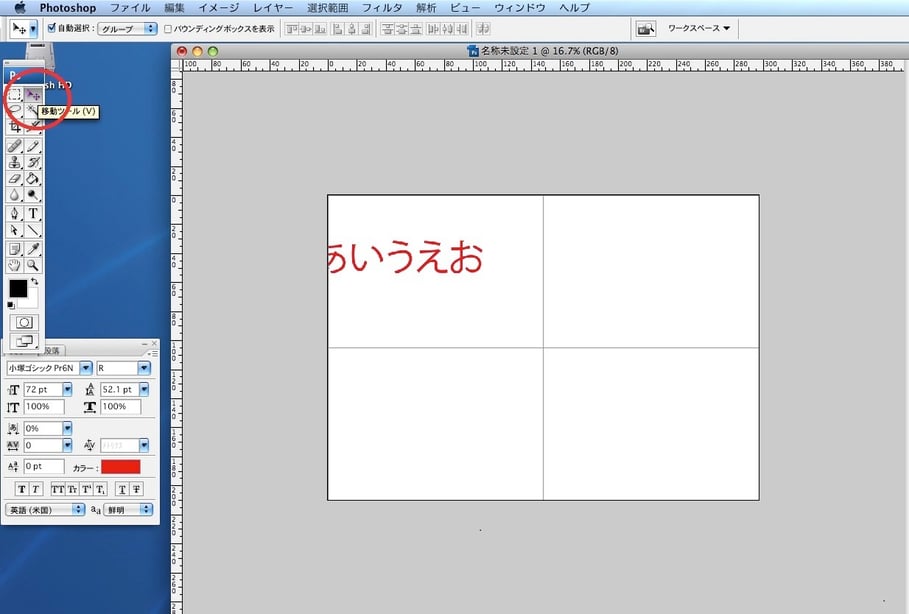
Task: Select the Paint Bucket tool
Action: click(34, 179)
